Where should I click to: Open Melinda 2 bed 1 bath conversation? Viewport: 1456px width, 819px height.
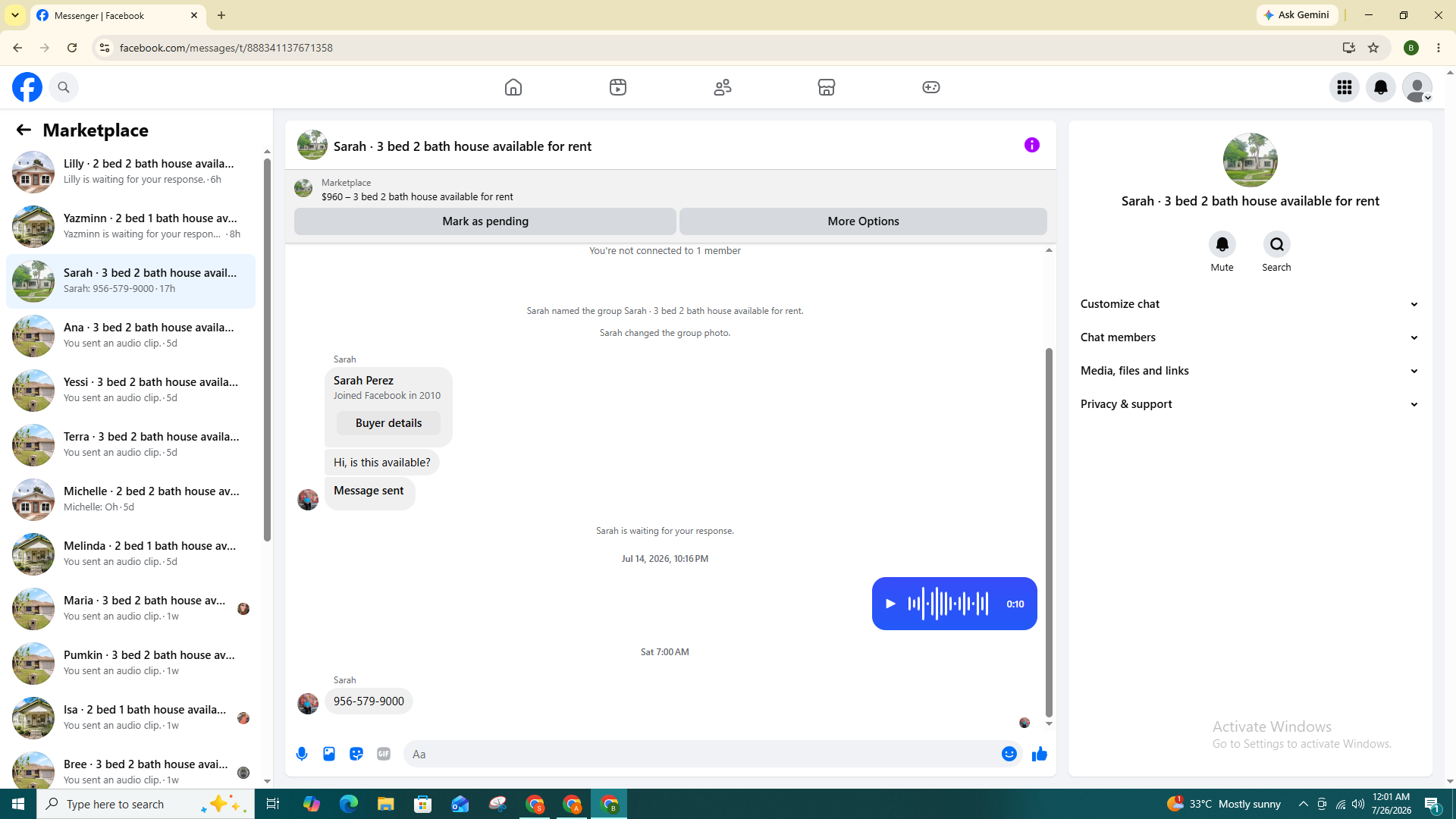[130, 554]
